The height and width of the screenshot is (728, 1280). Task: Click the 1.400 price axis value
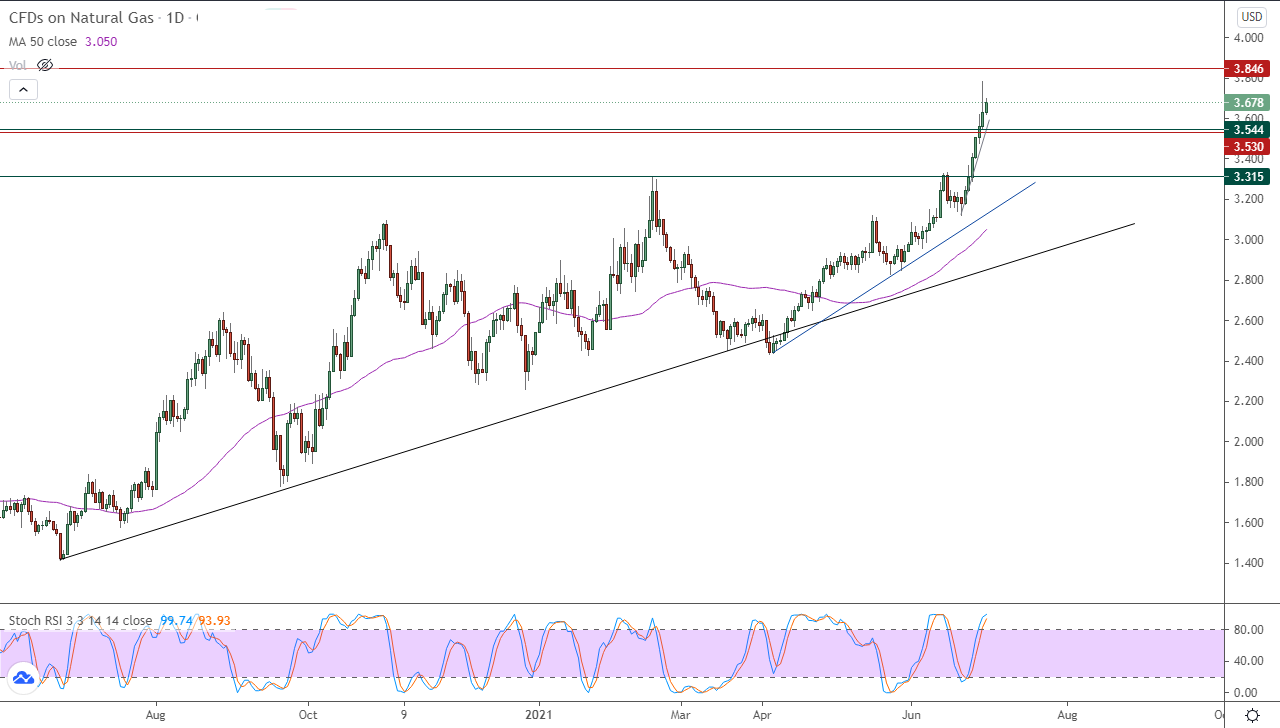point(1249,563)
